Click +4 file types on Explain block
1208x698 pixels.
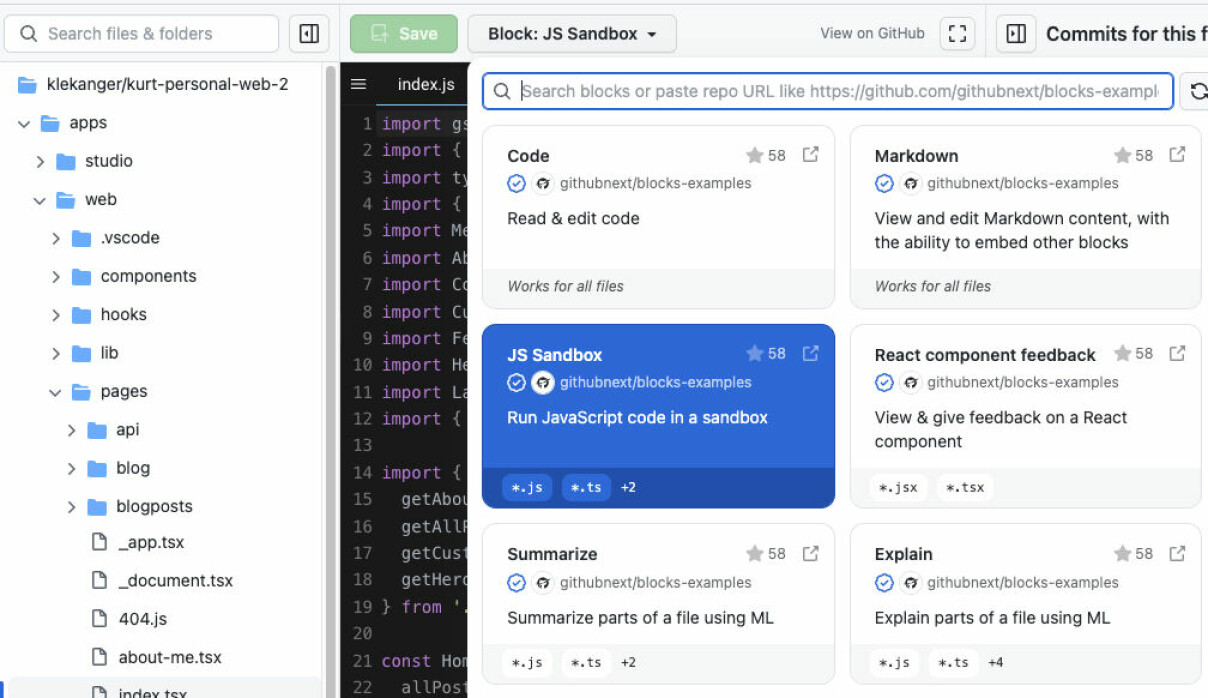[x=995, y=662]
